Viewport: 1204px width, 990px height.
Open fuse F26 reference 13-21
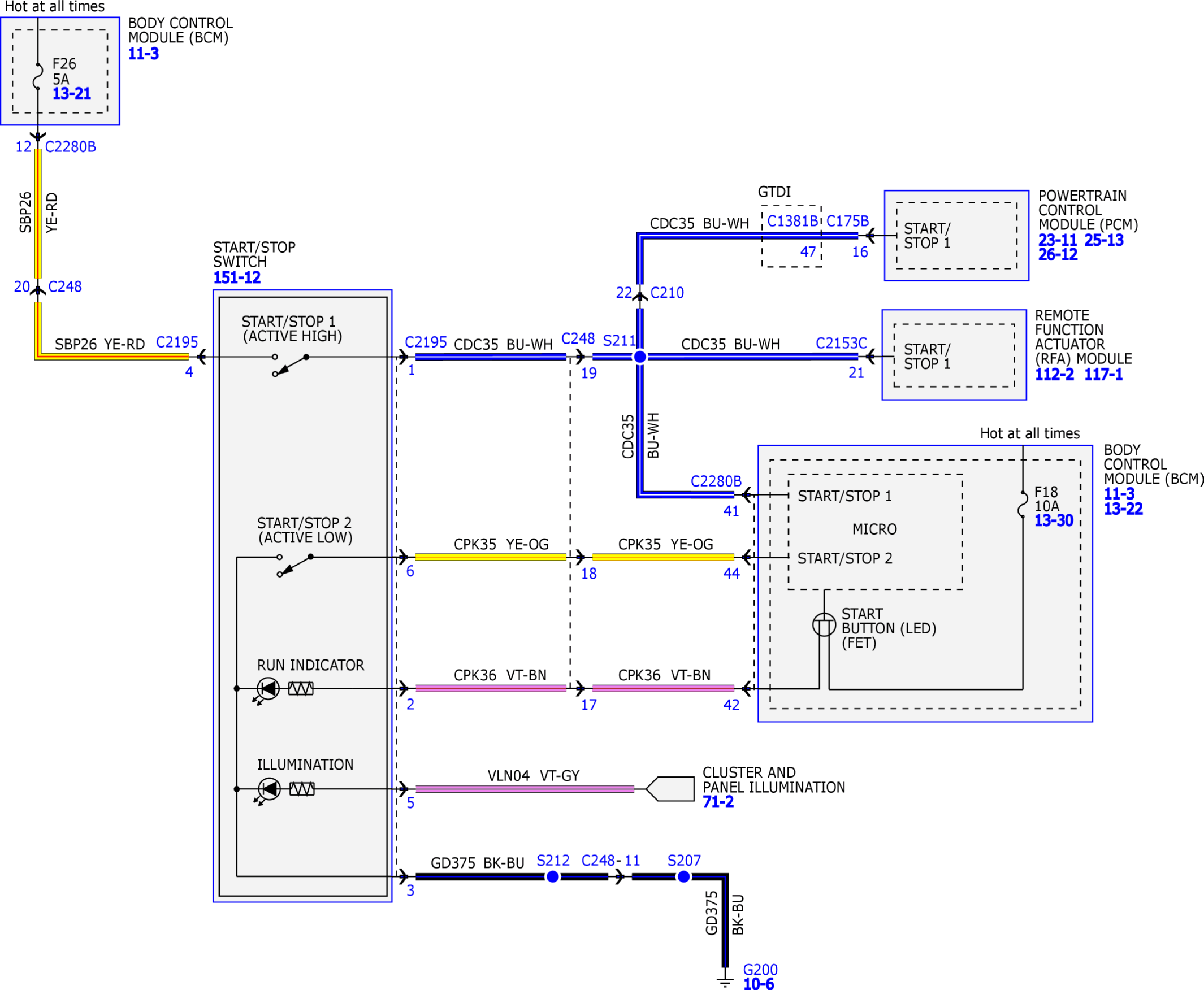(x=72, y=94)
